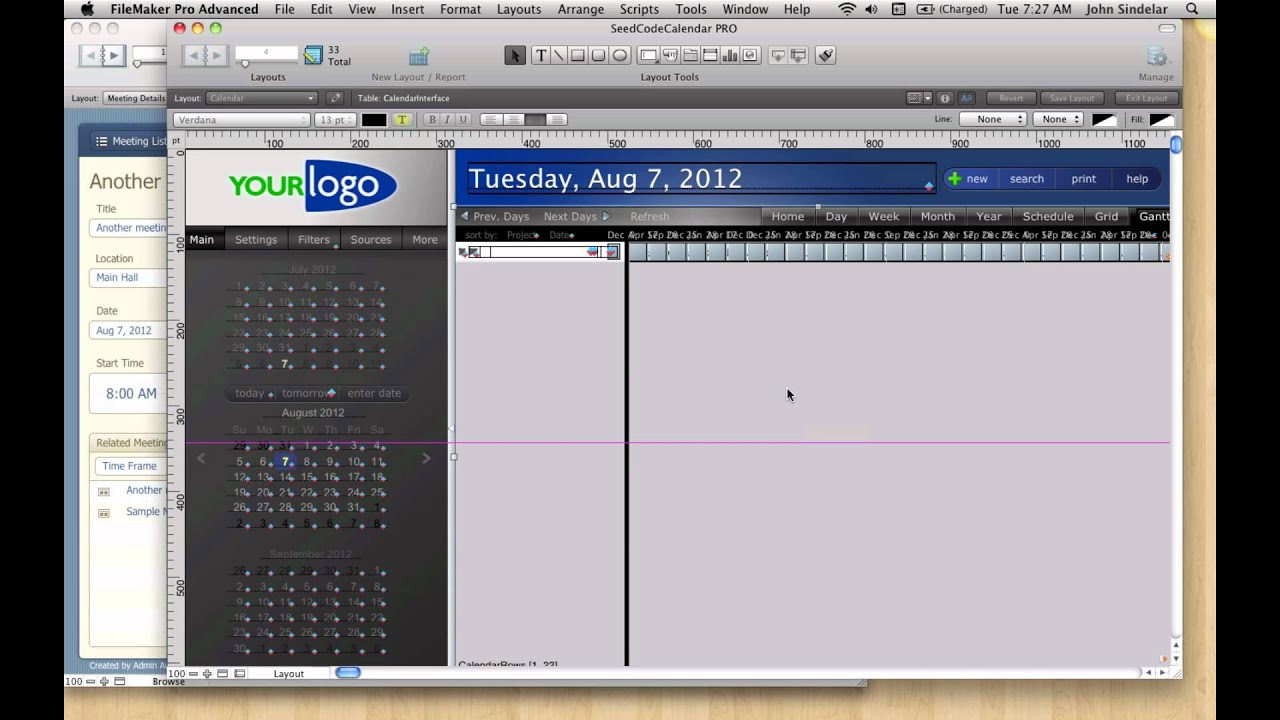Select the Button tool
Viewport: 1280px width, 720px height.
click(x=669, y=56)
